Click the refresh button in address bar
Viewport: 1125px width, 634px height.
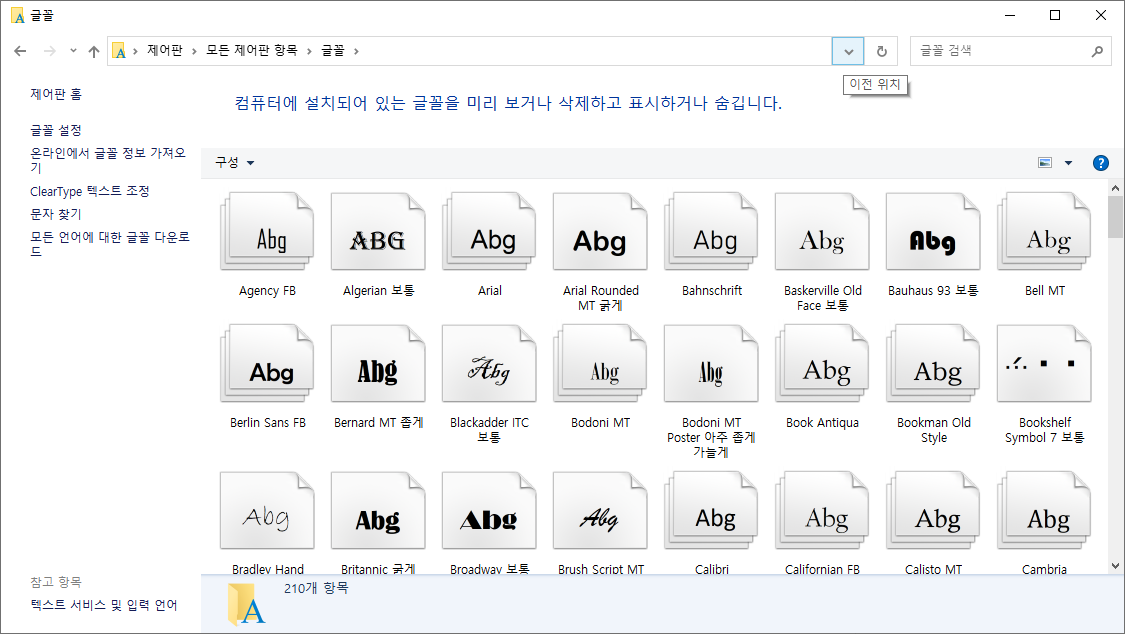(882, 51)
